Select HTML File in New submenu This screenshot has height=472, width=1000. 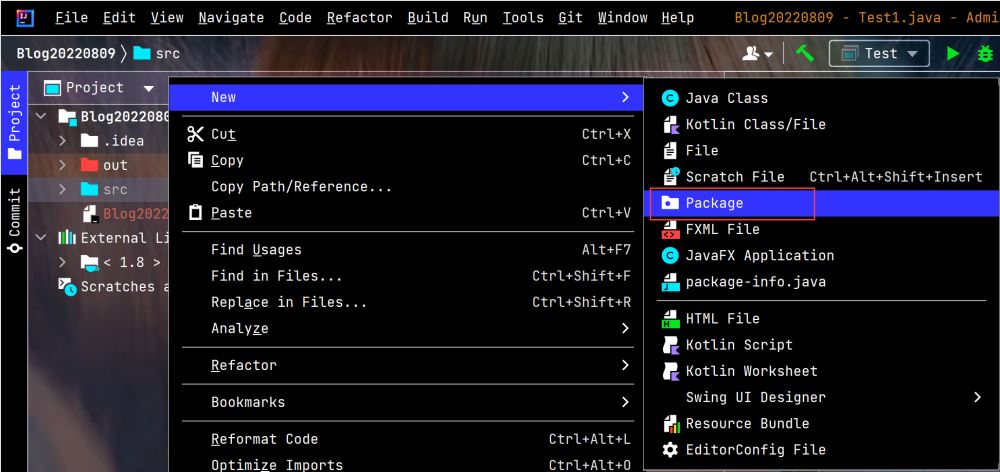click(x=722, y=318)
